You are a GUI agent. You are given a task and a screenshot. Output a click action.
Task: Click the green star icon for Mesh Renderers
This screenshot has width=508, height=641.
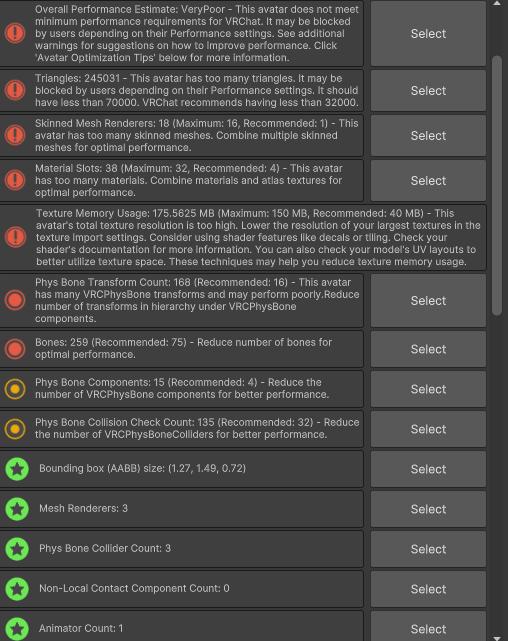coord(17,509)
